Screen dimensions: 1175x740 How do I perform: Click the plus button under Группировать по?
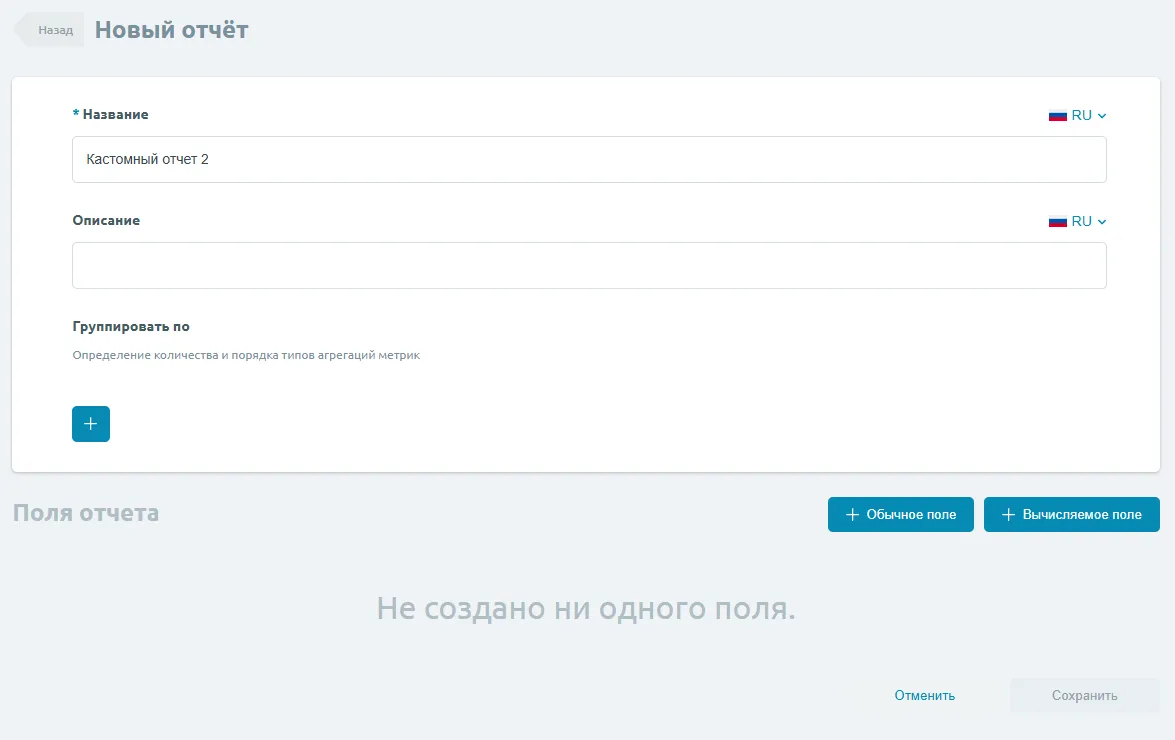click(90, 424)
